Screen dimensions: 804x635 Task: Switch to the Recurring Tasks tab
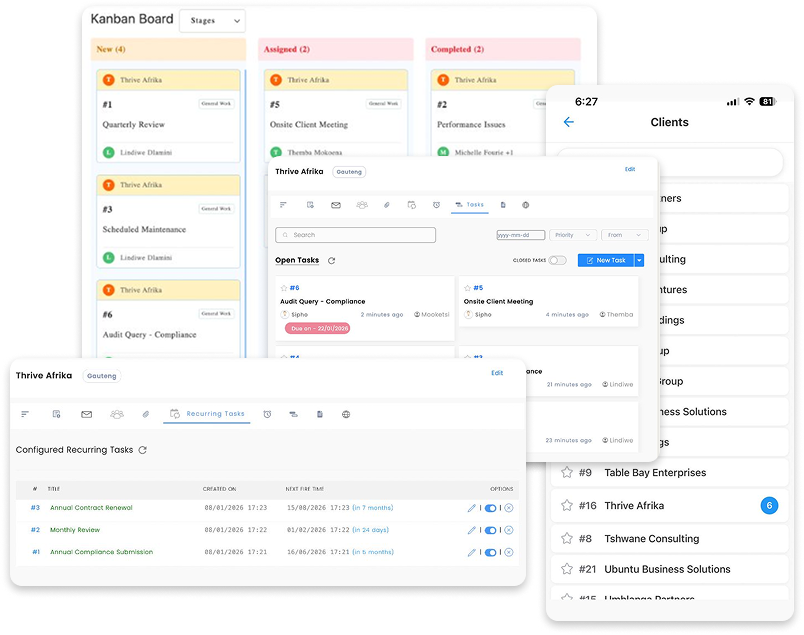(x=208, y=414)
